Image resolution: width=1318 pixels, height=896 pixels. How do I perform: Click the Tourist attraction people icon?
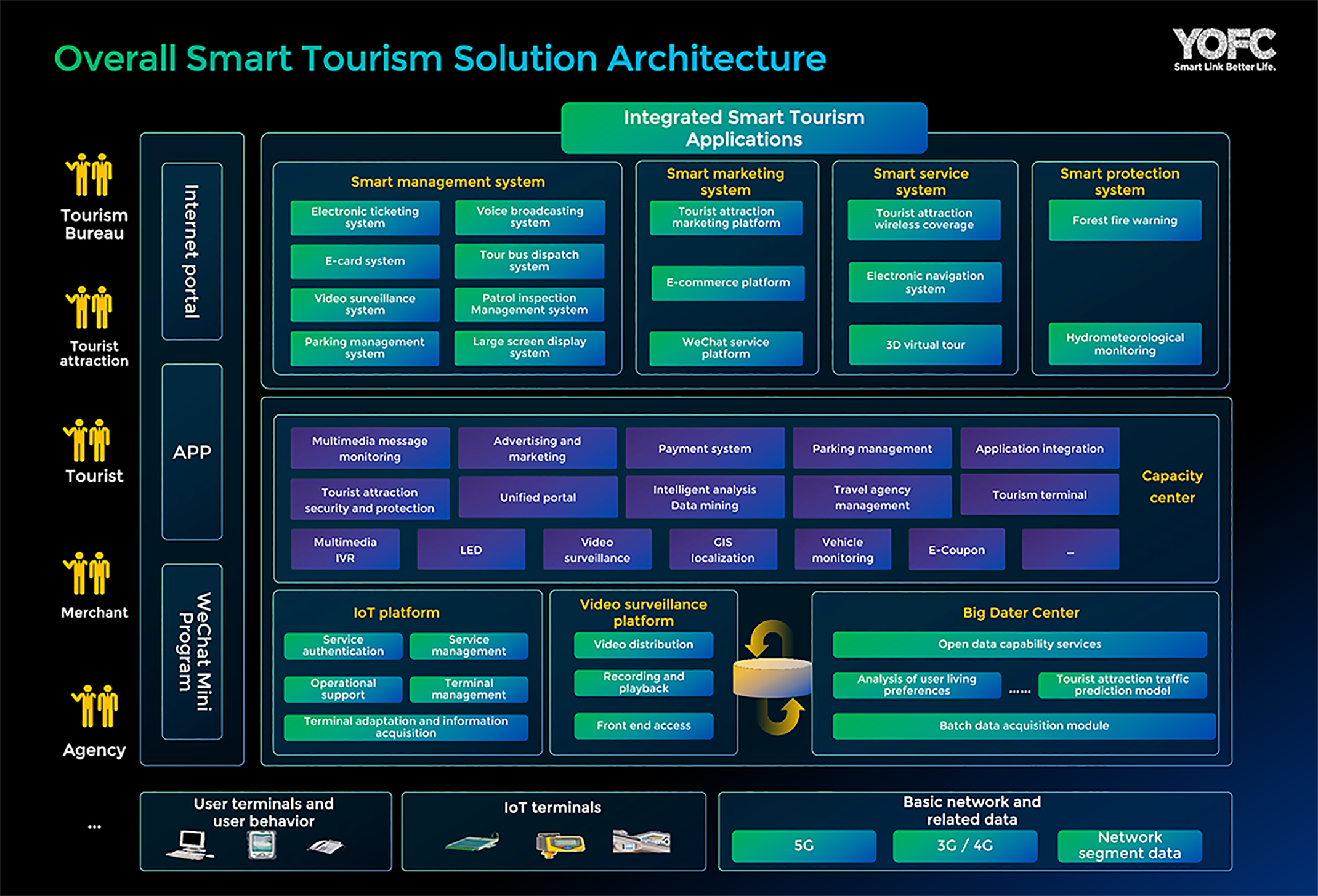pyautogui.click(x=90, y=307)
